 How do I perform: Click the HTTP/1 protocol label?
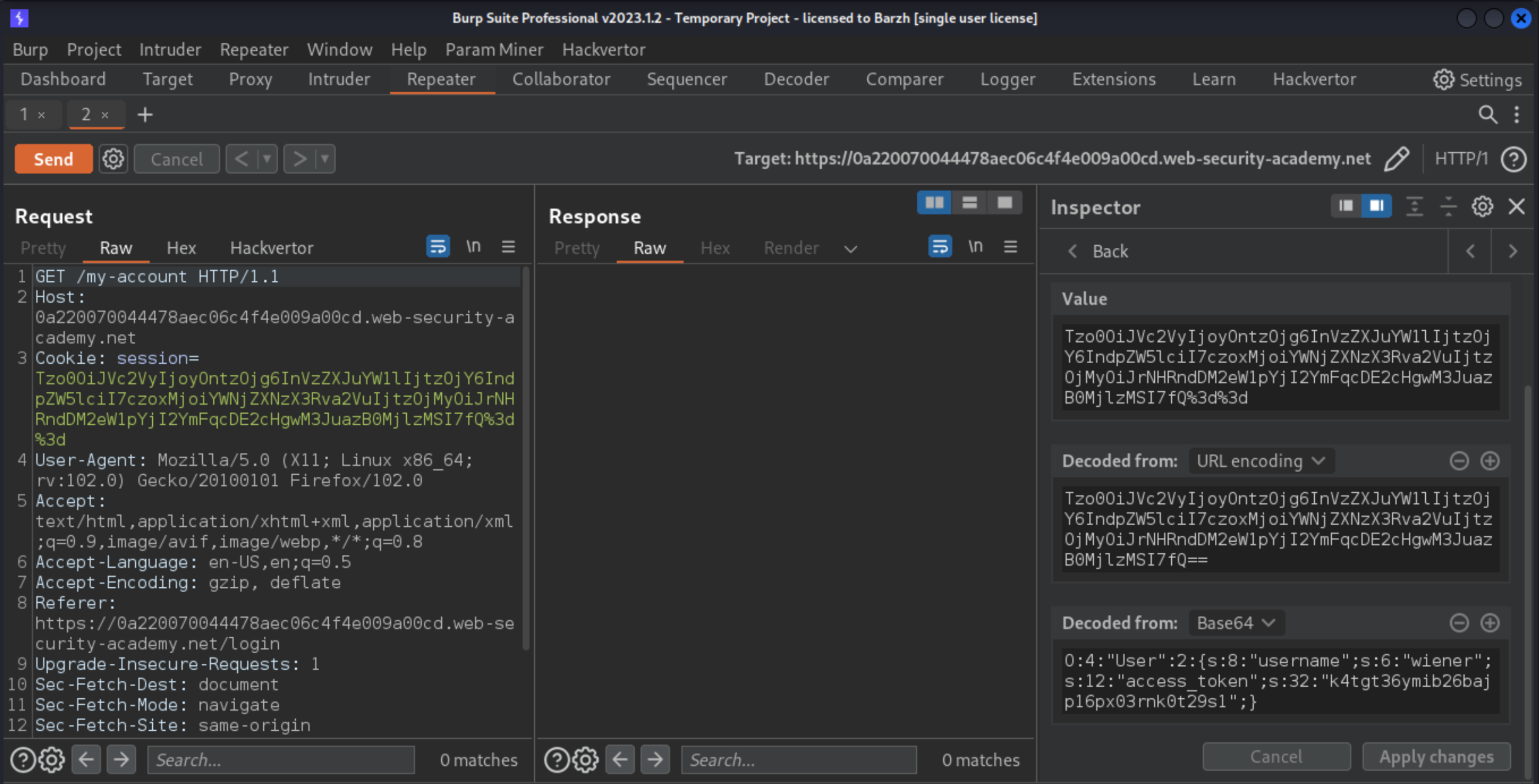(1461, 159)
